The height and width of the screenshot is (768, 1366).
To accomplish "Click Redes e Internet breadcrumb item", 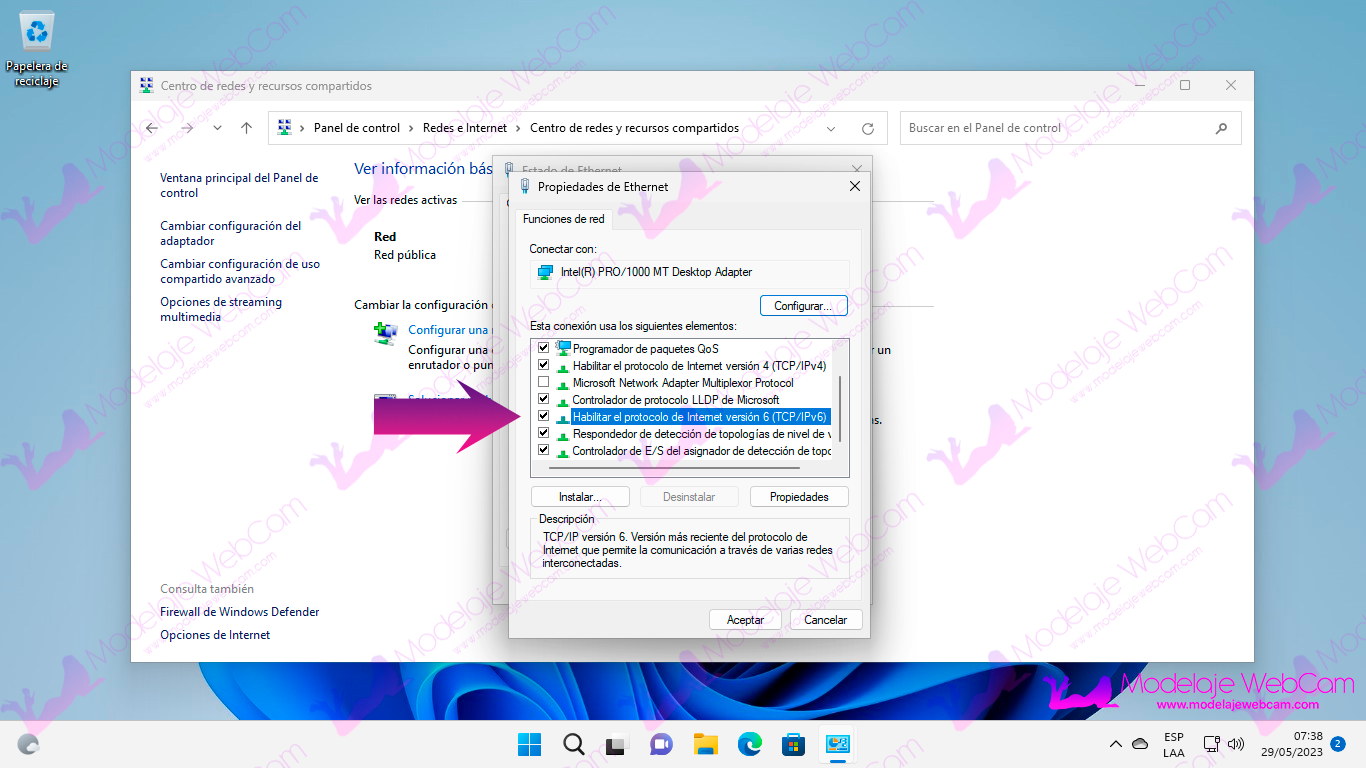I will [x=464, y=128].
